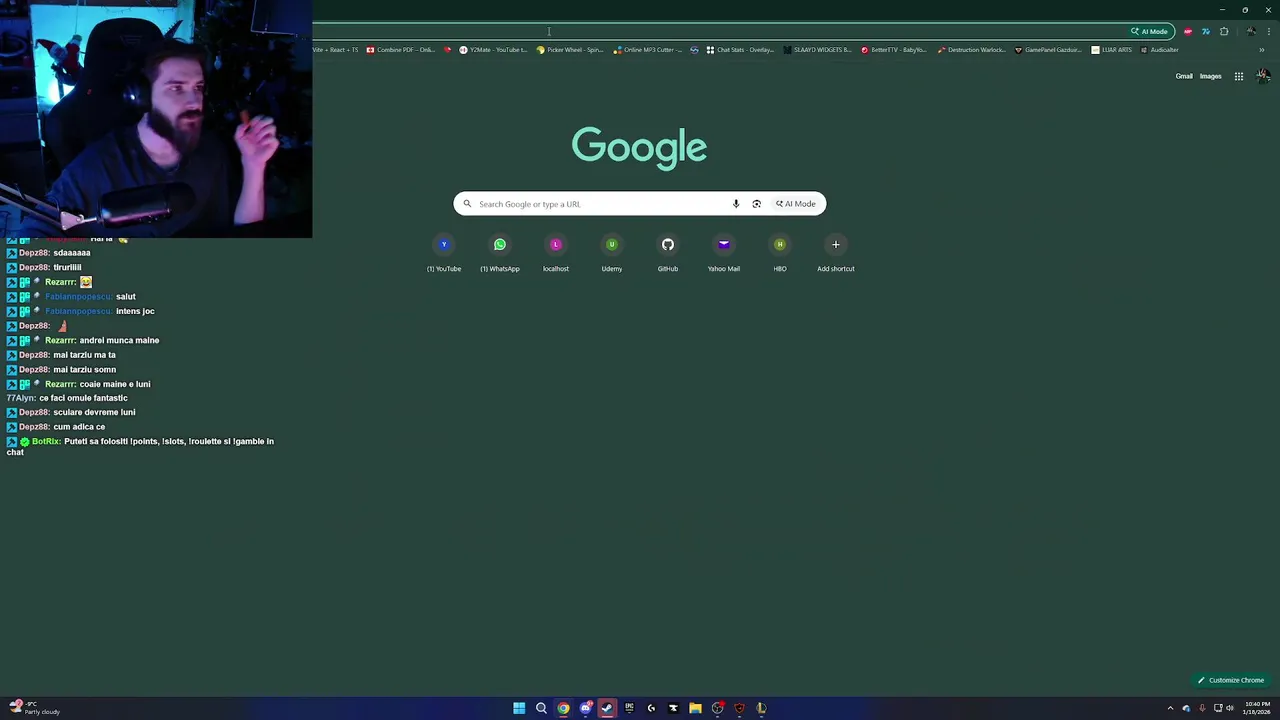Open the Windows Start menu
The height and width of the screenshot is (720, 1280).
point(519,708)
